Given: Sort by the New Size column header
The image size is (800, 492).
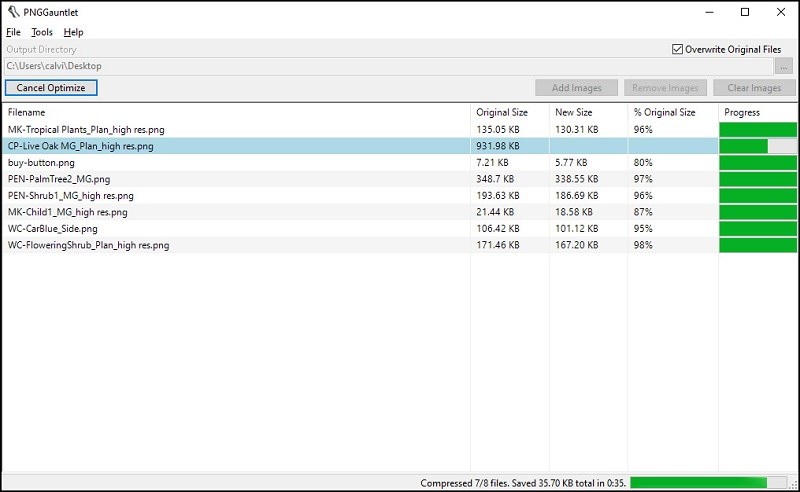Looking at the screenshot, I should coord(588,112).
